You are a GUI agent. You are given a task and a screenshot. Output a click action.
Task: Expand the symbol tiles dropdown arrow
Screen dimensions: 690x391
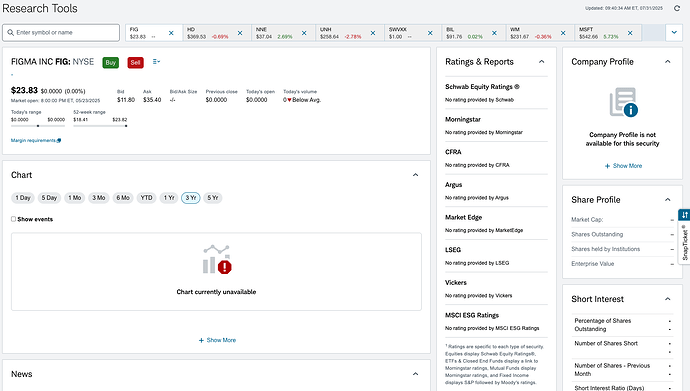click(674, 33)
